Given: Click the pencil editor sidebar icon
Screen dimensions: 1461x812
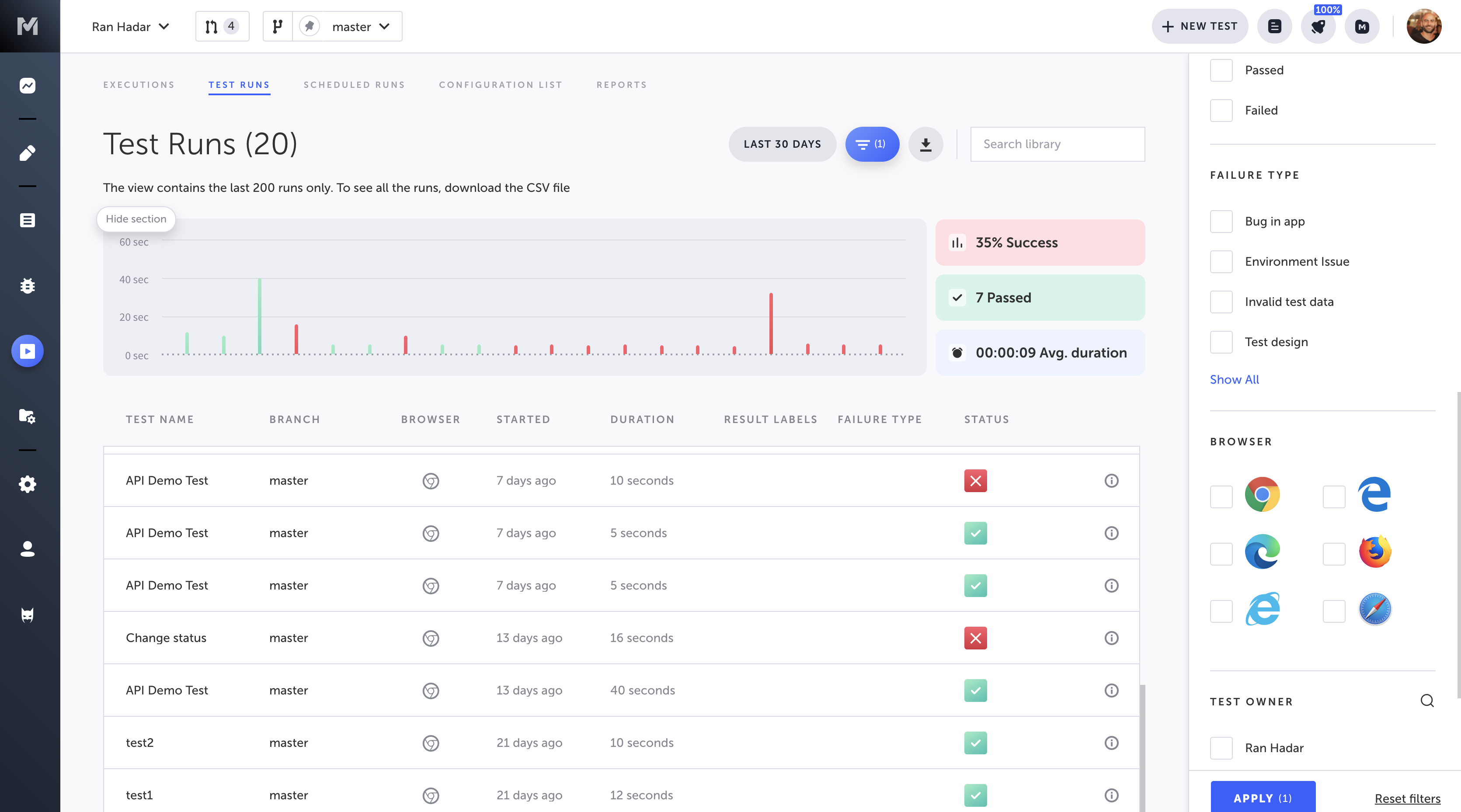Looking at the screenshot, I should point(27,153).
